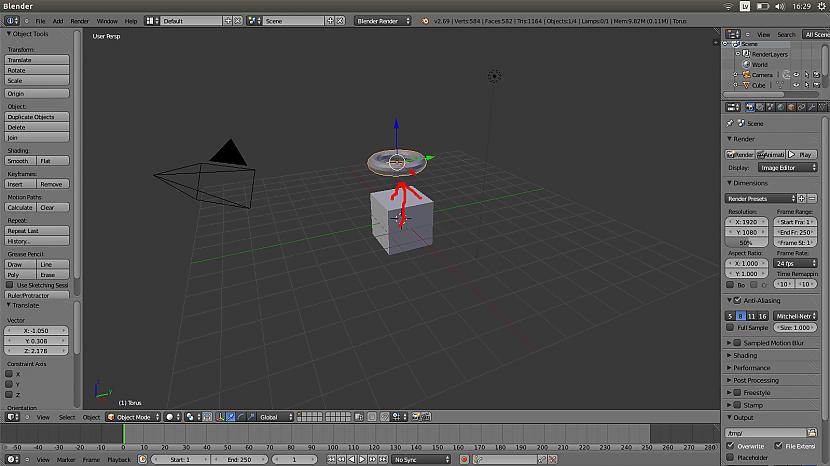Screen dimensions: 830x466
Task: Toggle proportional editing icon in 3D header
Action: point(372,417)
